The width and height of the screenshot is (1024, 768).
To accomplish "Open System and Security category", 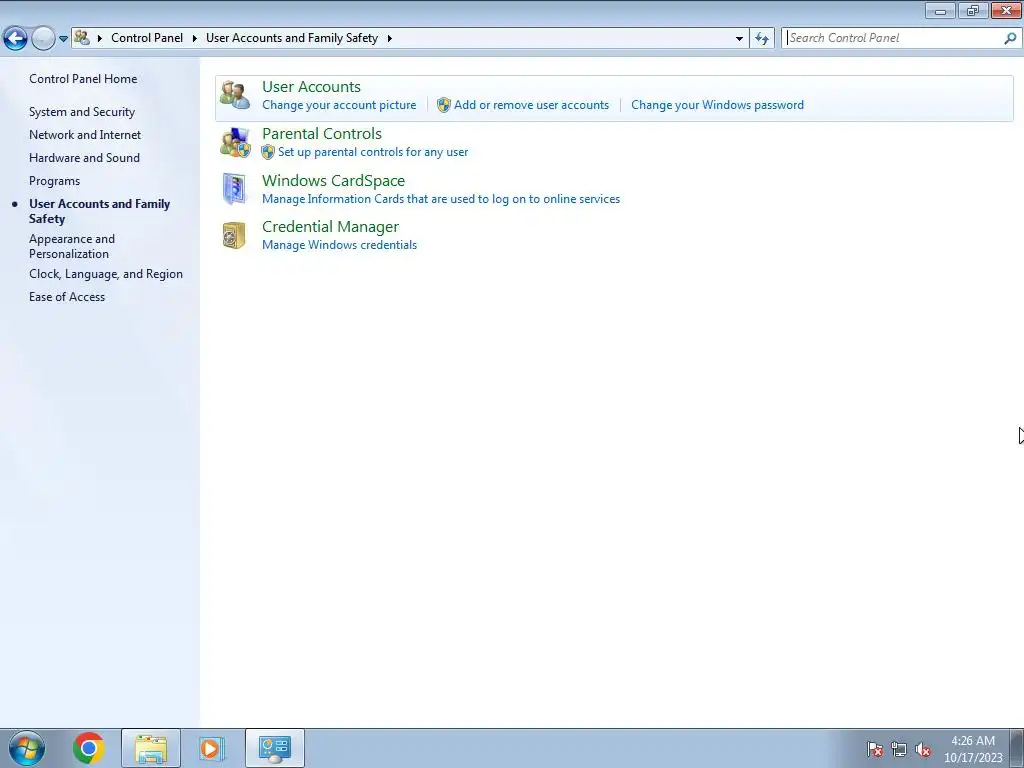I will click(x=82, y=112).
